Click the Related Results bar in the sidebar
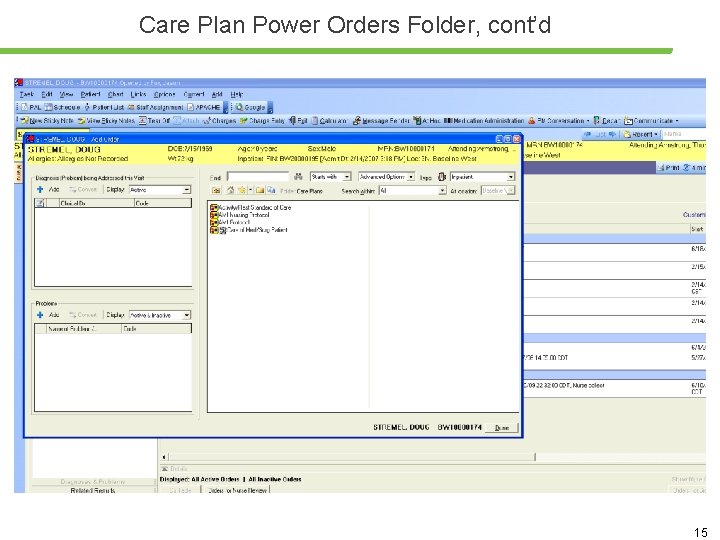Image resolution: width=720 pixels, height=540 pixels. 93,490
